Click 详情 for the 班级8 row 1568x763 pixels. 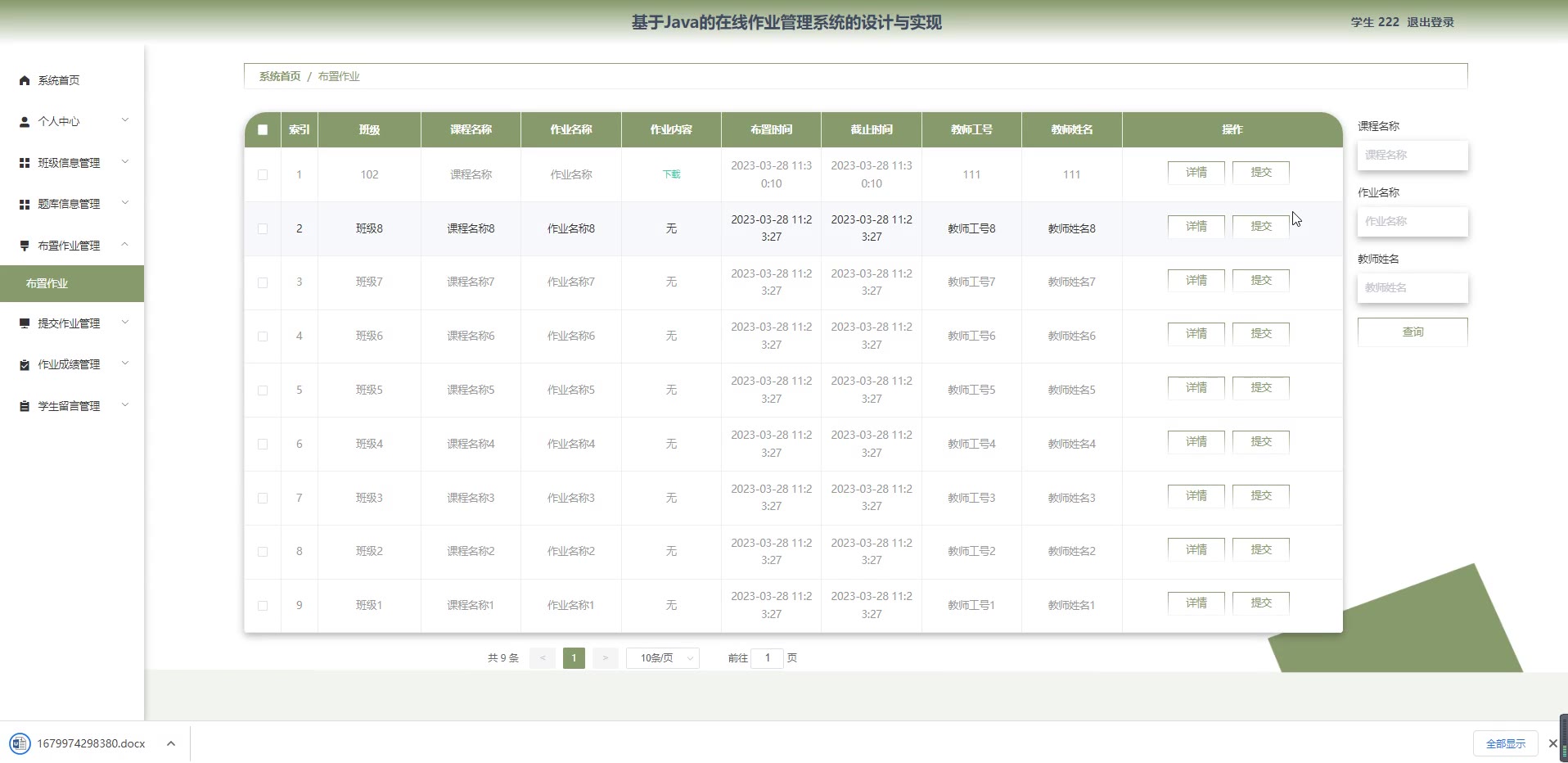[1196, 226]
